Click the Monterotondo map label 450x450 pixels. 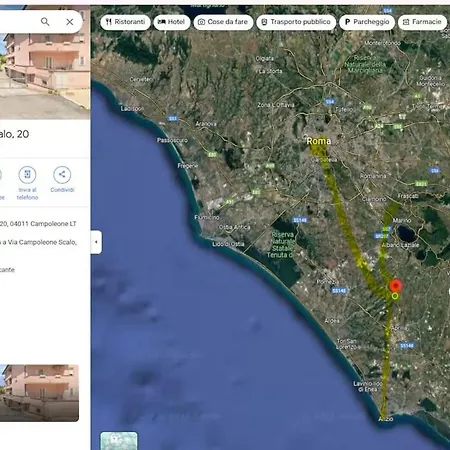382,43
